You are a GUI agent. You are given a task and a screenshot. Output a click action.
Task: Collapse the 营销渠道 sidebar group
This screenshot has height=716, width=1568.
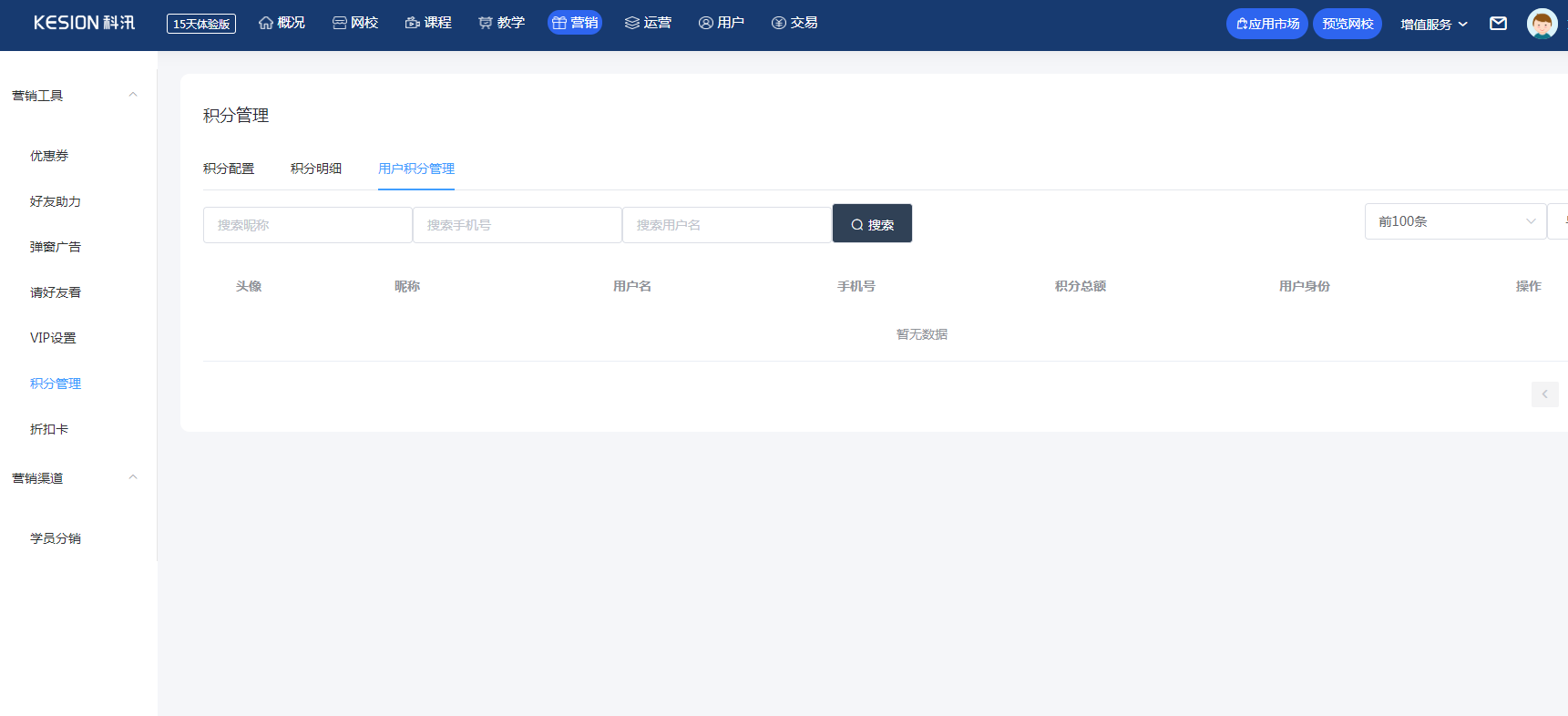coord(133,478)
